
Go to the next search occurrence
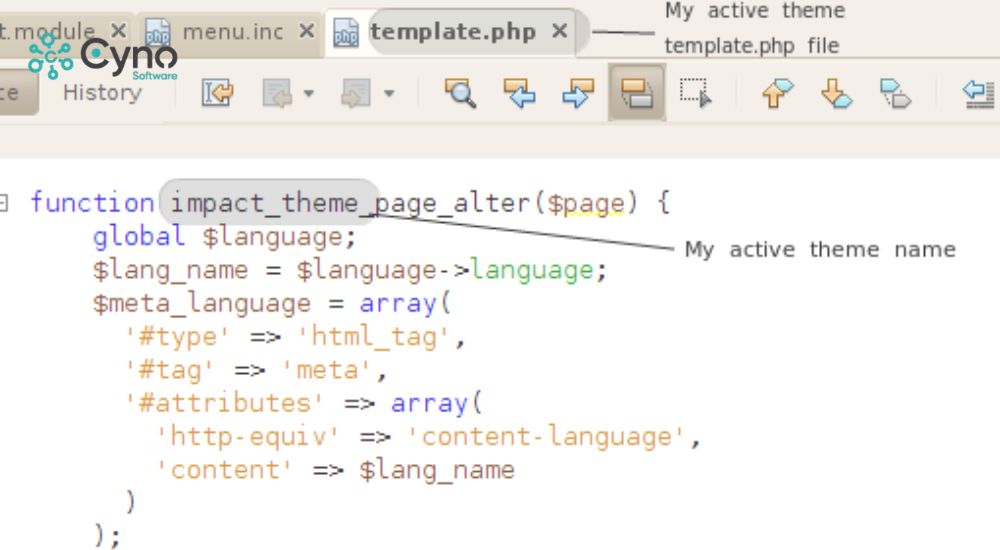(x=577, y=94)
